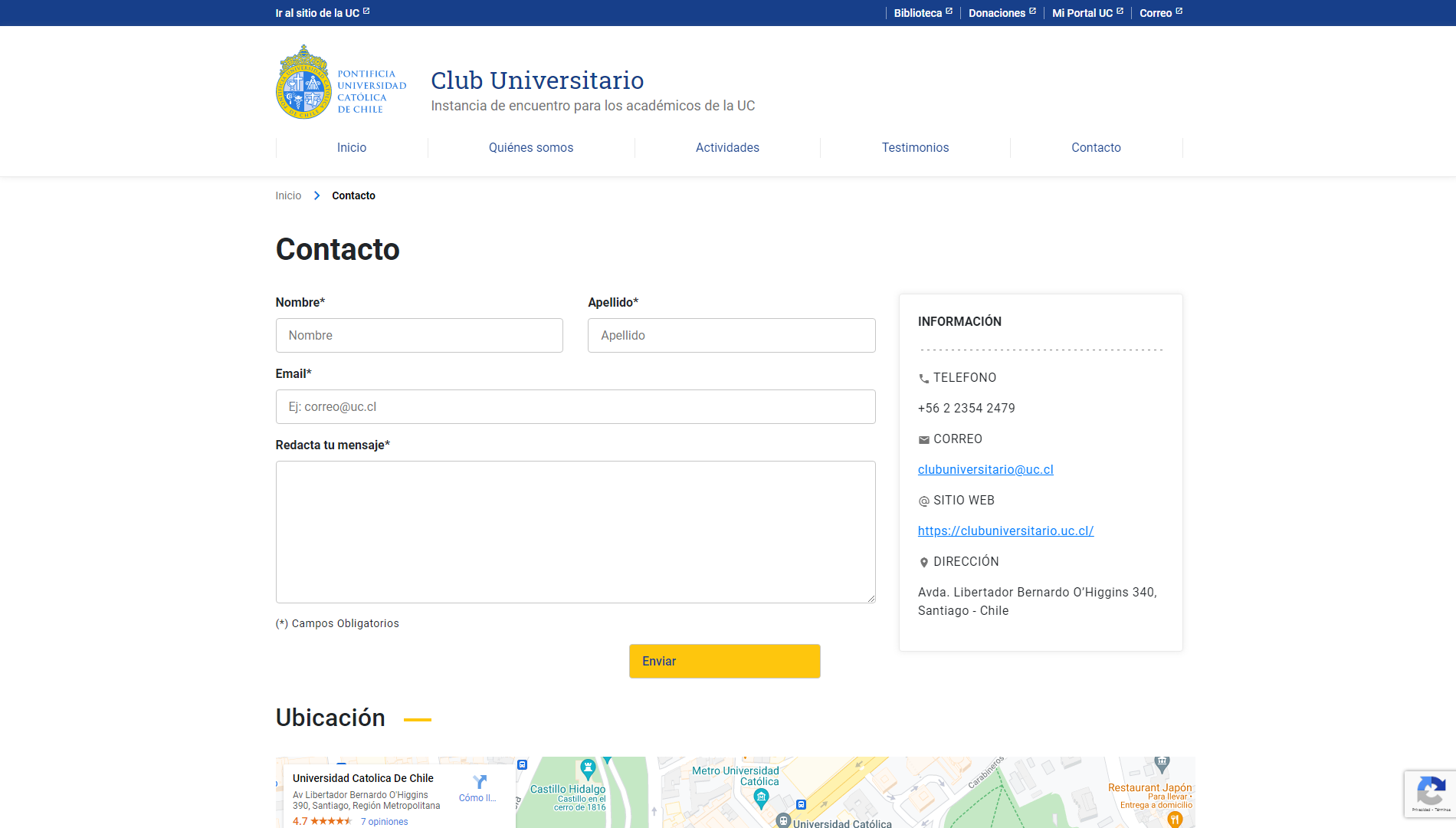Viewport: 1456px width, 828px height.
Task: Click external link icon beside Ir al sitio de la UC
Action: point(366,11)
